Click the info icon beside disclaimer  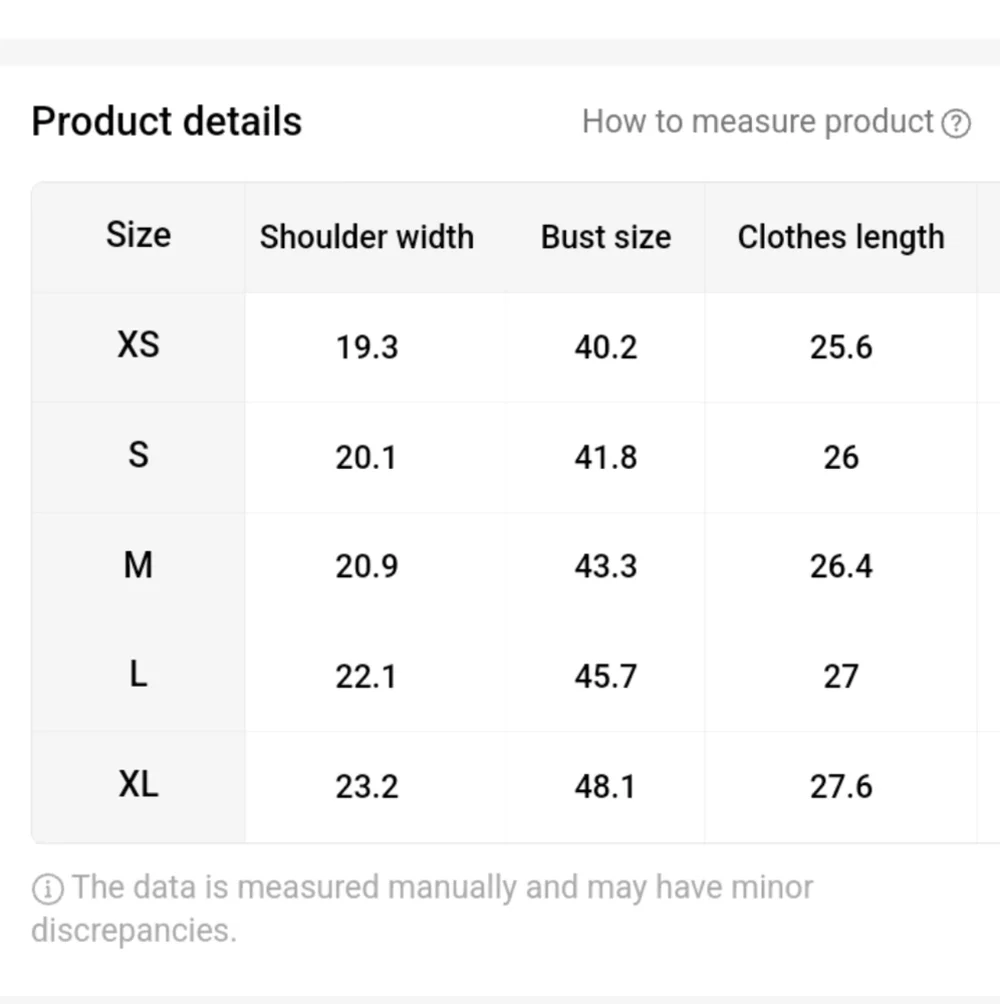47,889
